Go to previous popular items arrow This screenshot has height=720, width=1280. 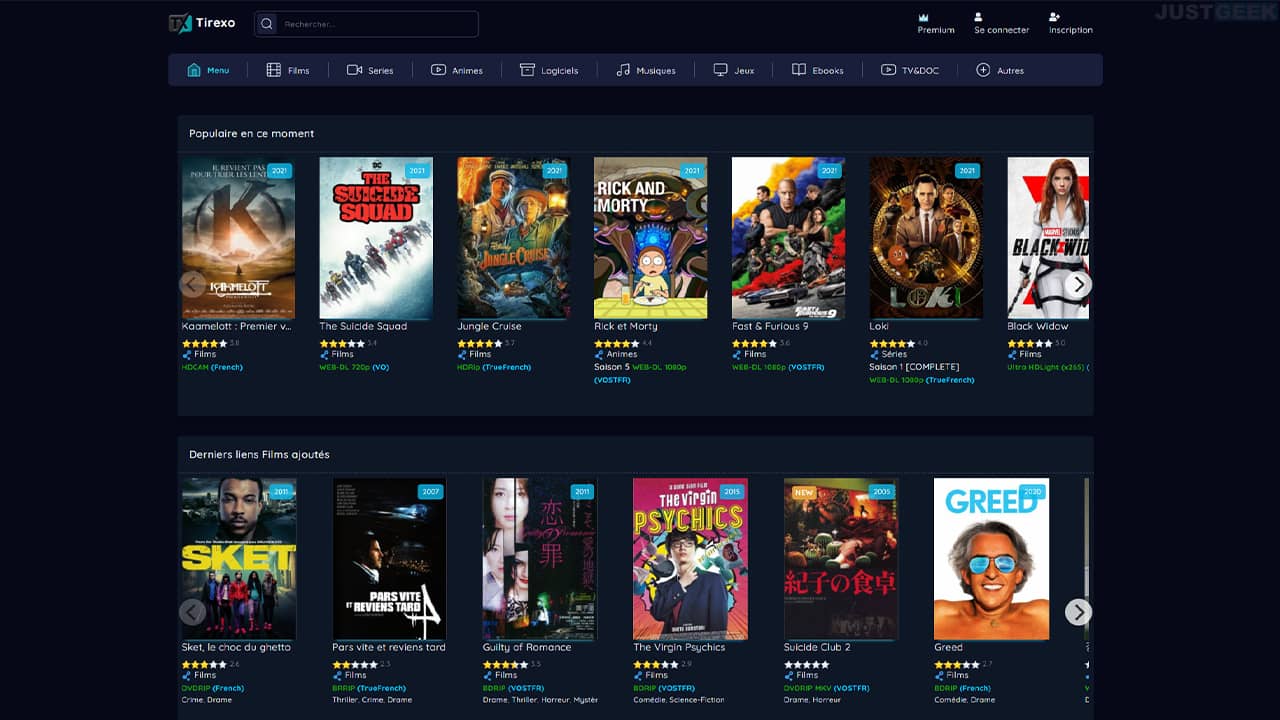193,284
